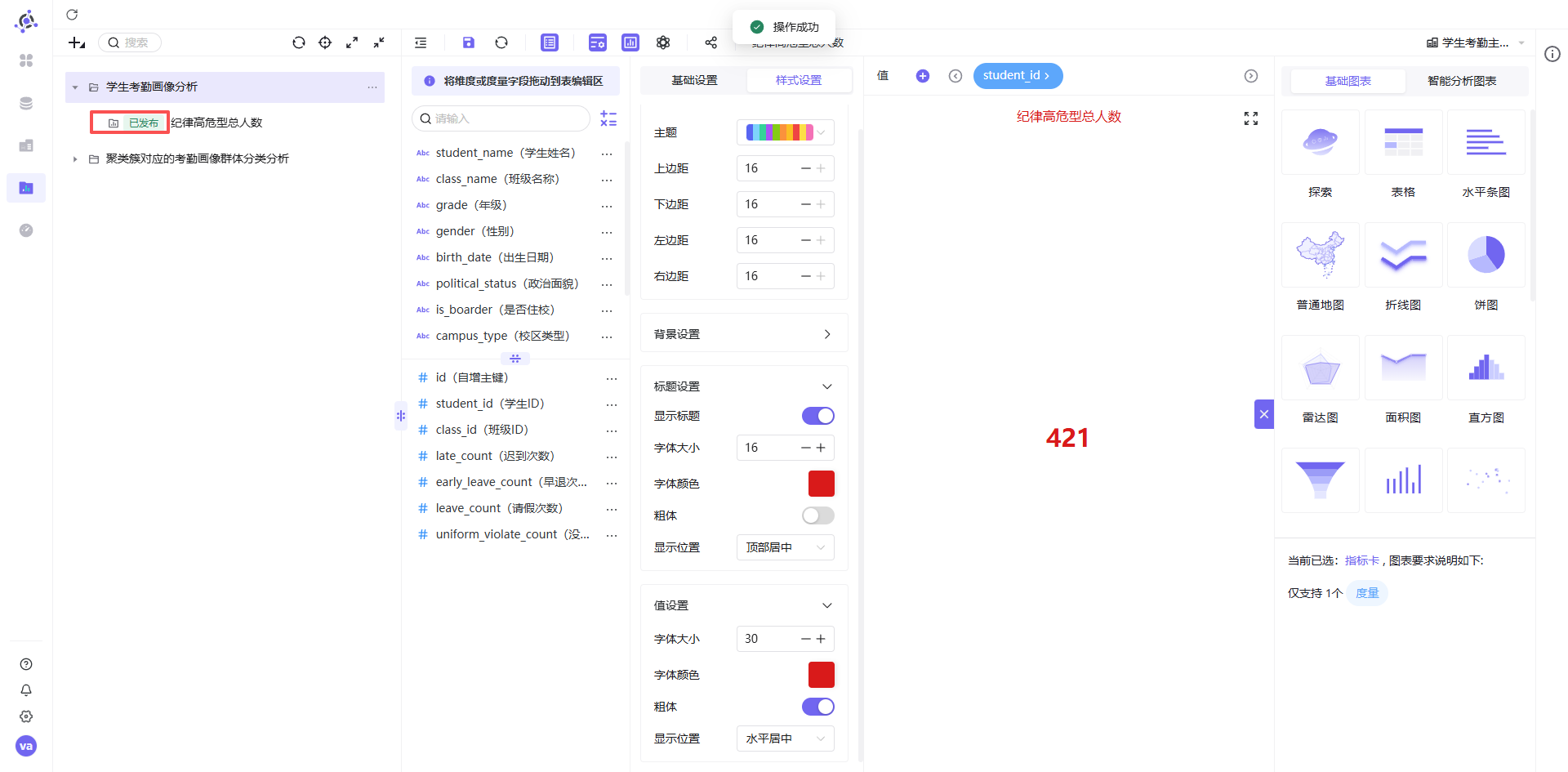Click the plus icon next to 值
The height and width of the screenshot is (772, 1568).
click(x=923, y=76)
